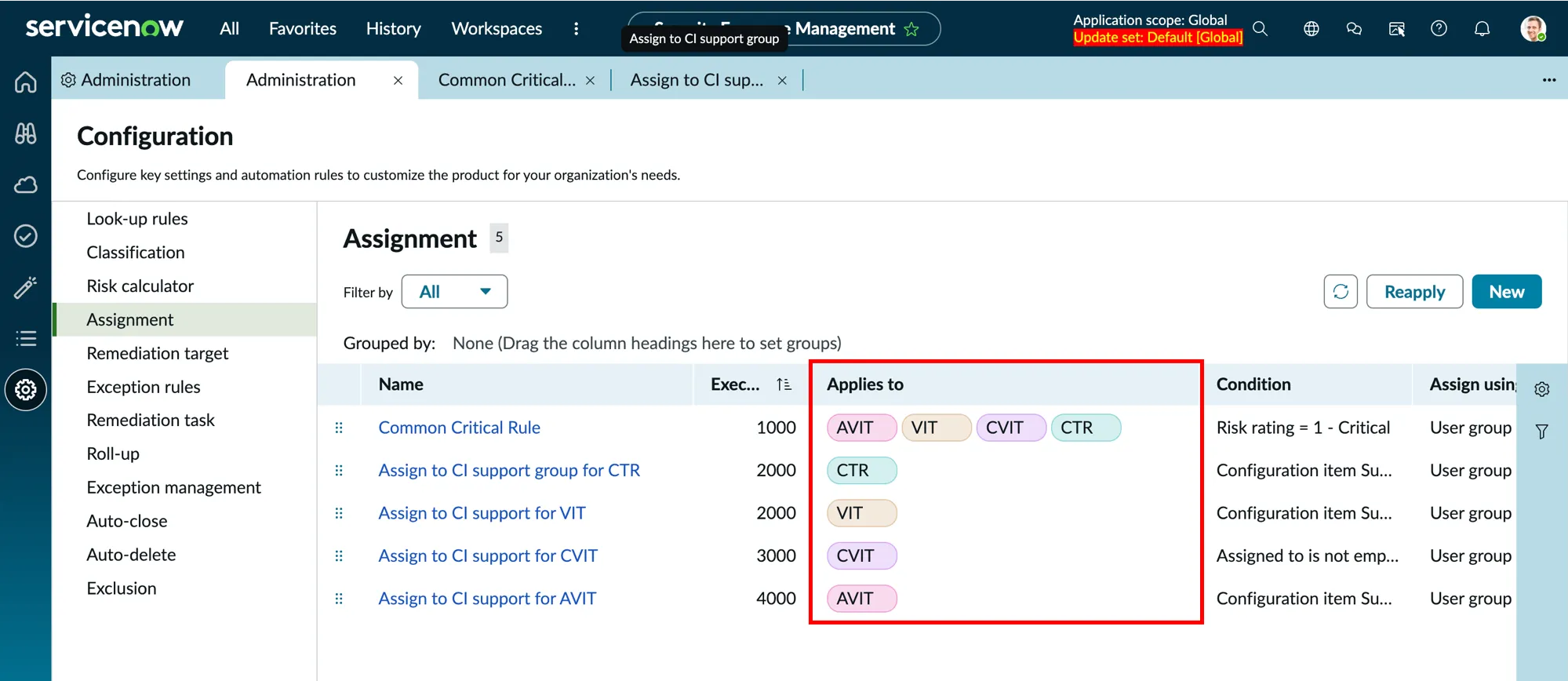Click the Reapply button

(1413, 292)
